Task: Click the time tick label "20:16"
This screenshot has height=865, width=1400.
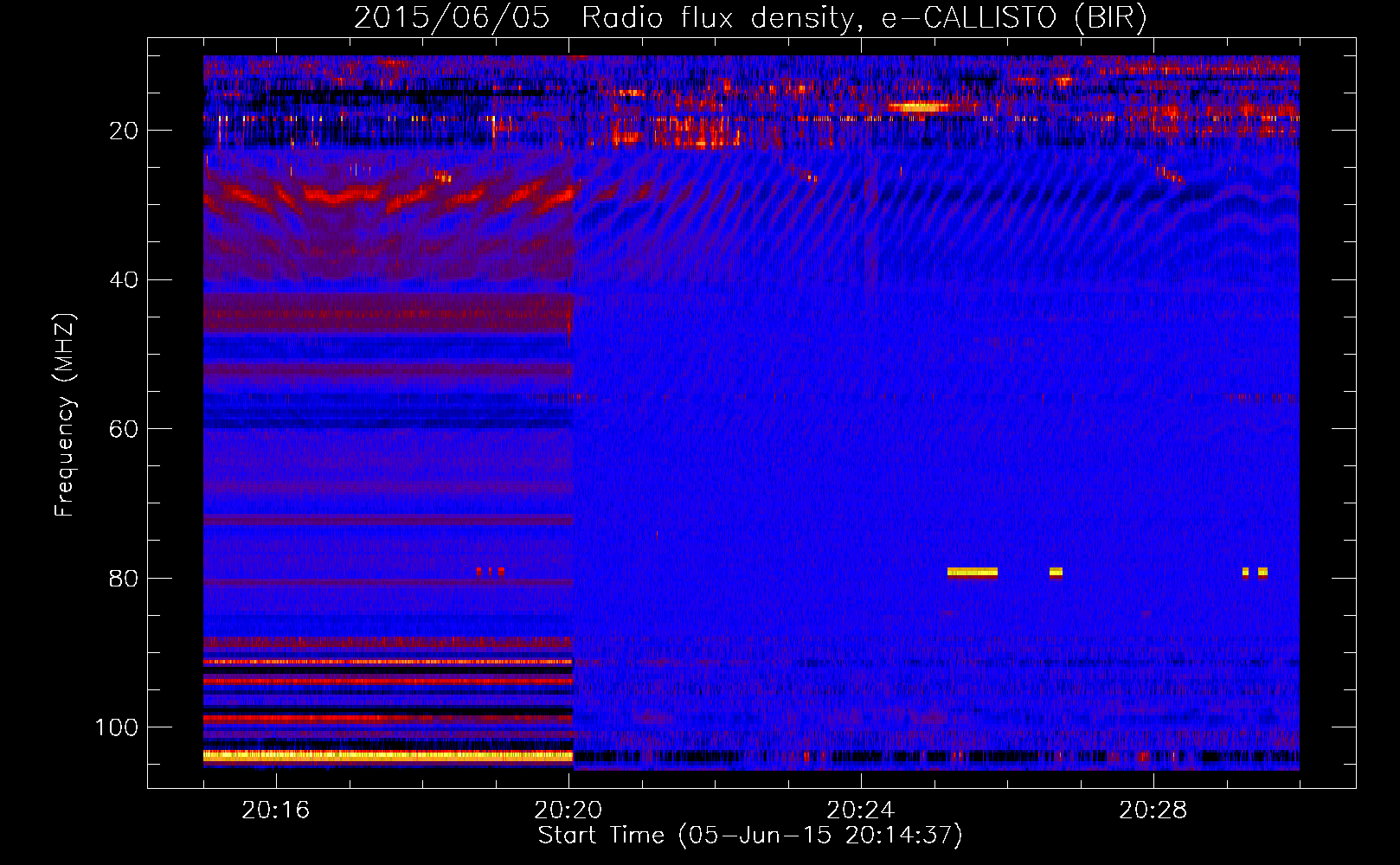Action: [276, 811]
